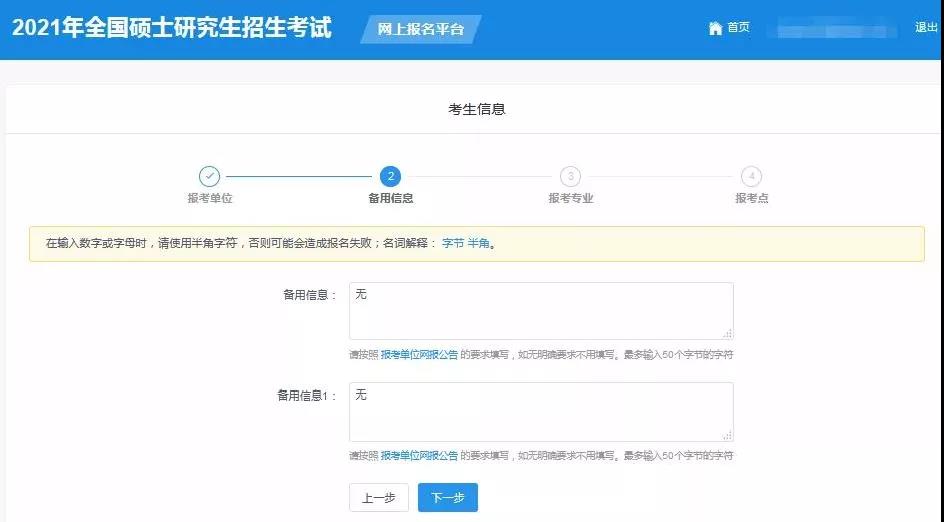Viewport: 944px width, 522px height.
Task: Open the 首页 home link
Action: 738,28
